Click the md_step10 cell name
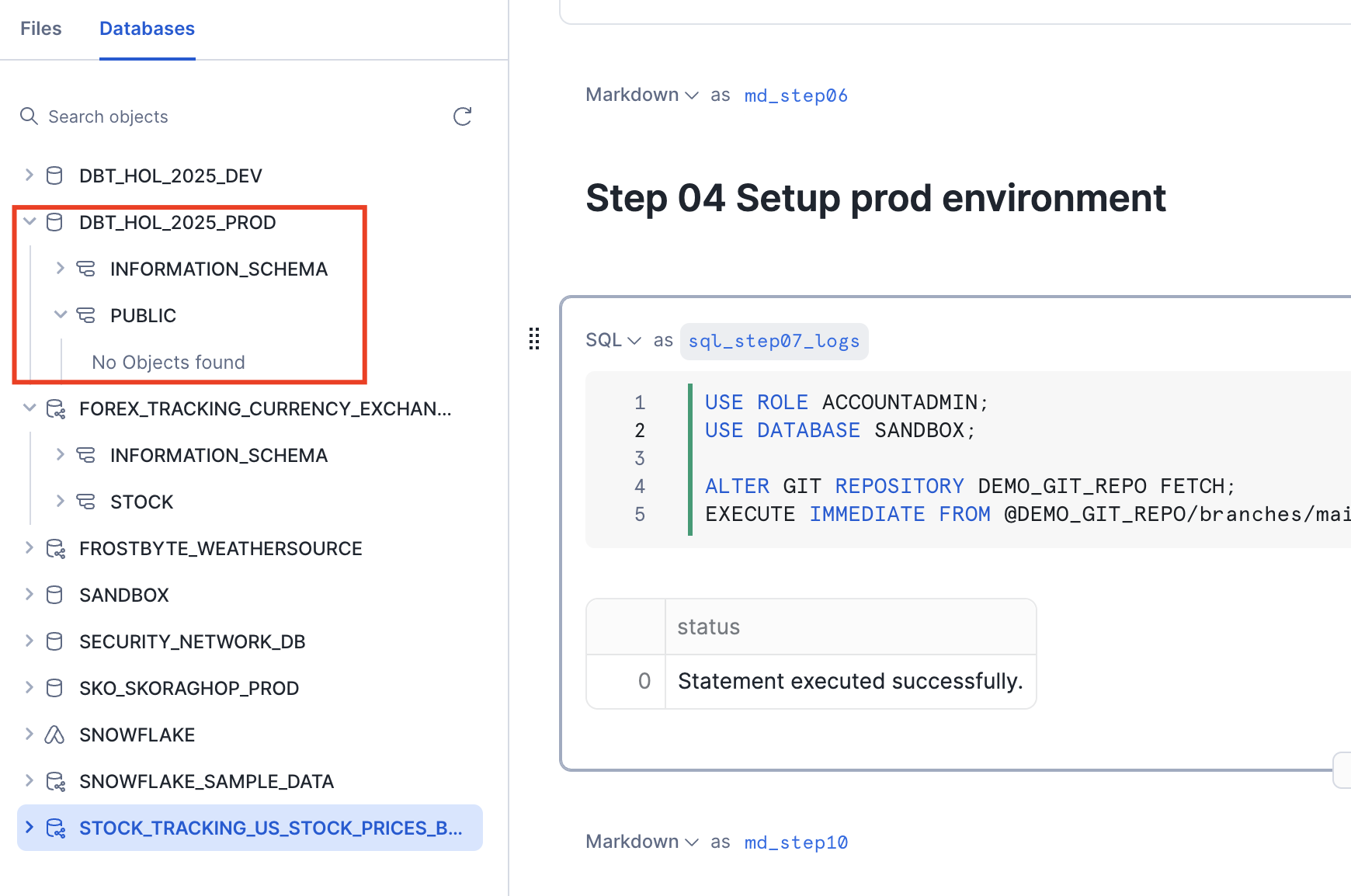This screenshot has width=1351, height=896. point(795,842)
